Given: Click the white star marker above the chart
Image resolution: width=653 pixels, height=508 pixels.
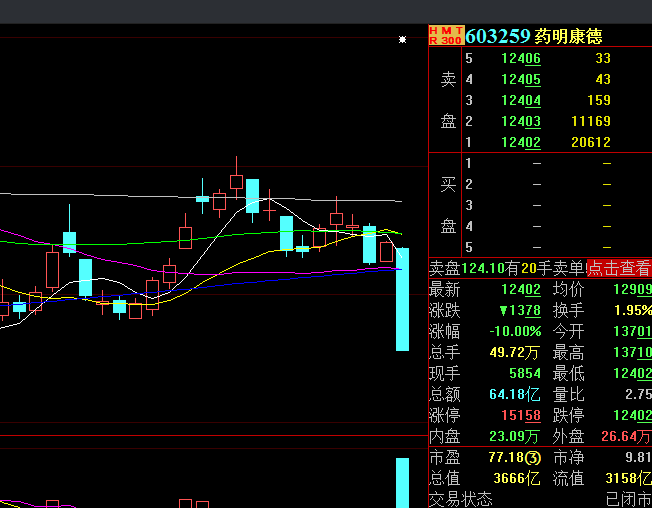Looking at the screenshot, I should [402, 40].
